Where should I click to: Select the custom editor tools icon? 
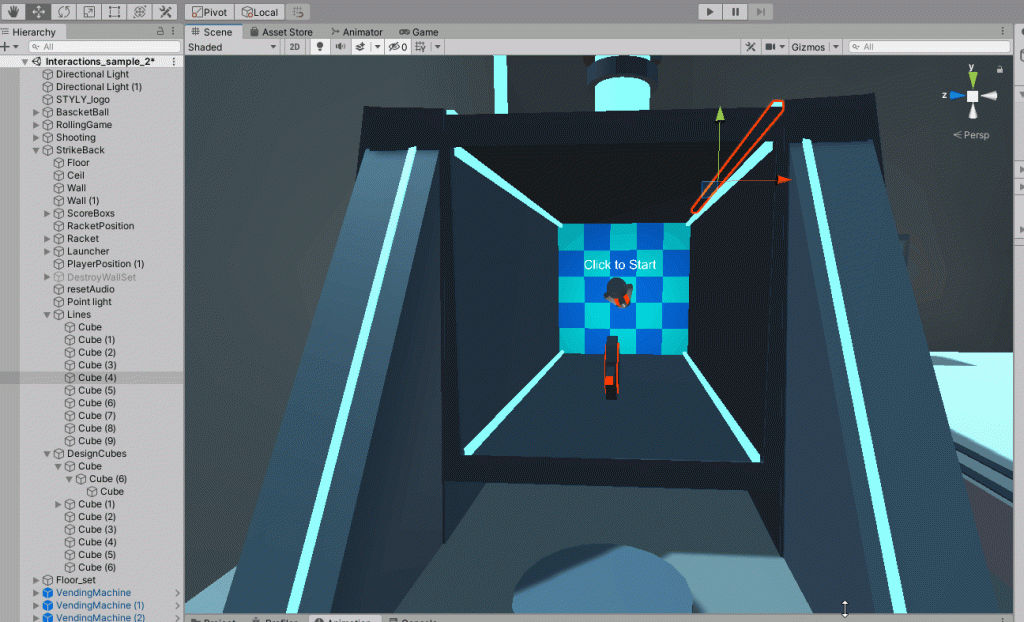[x=163, y=12]
